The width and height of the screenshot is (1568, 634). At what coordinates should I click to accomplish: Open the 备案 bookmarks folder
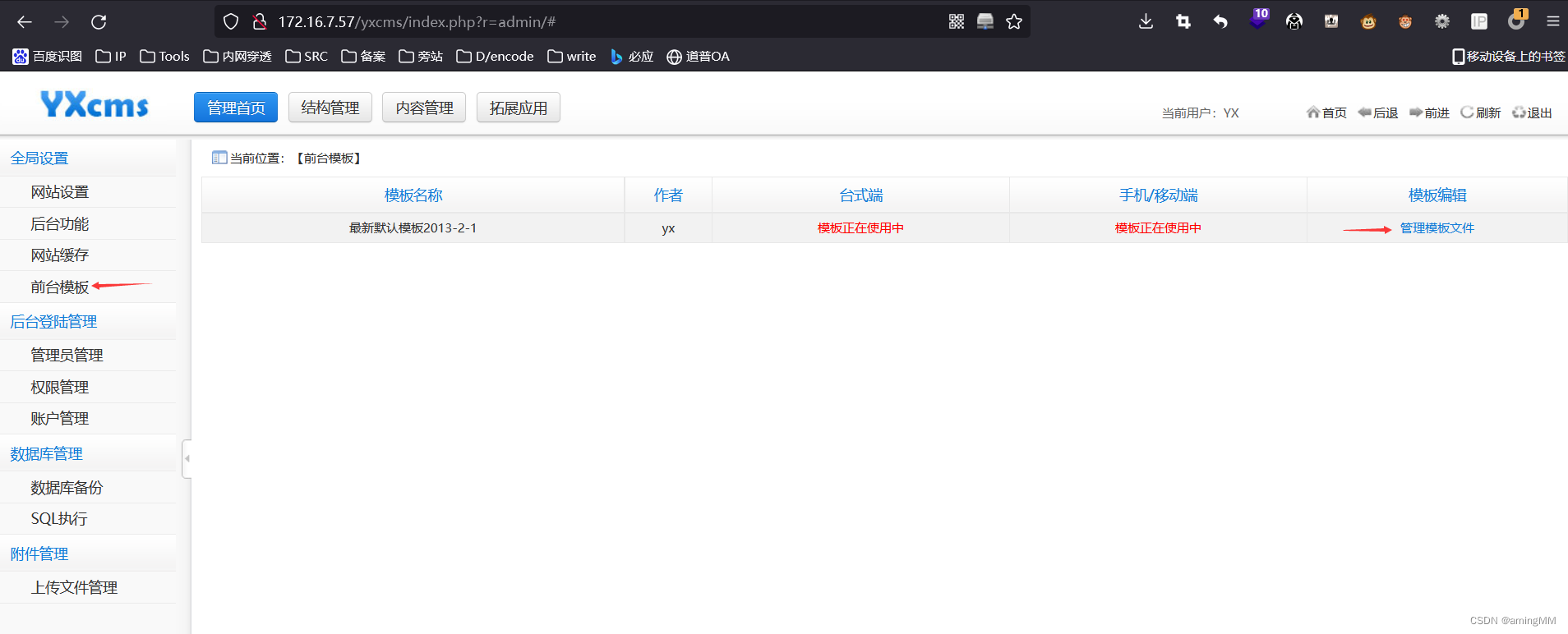pos(363,57)
